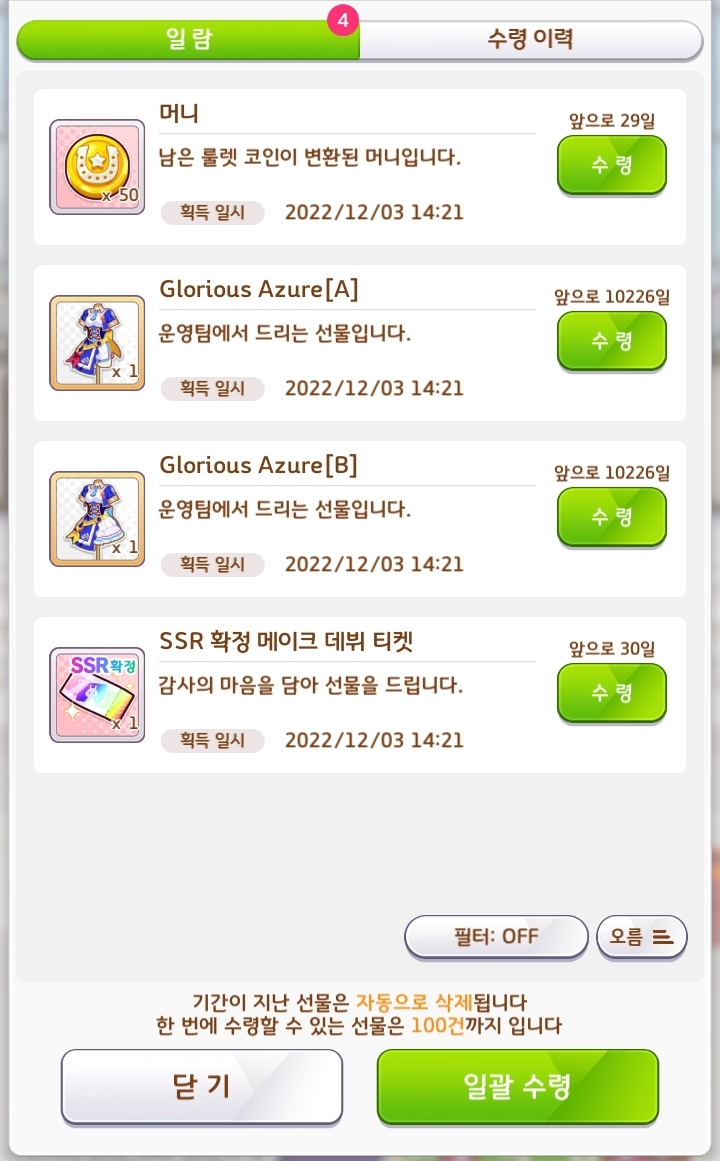Claim the 머니 gift with 수령

click(x=612, y=165)
